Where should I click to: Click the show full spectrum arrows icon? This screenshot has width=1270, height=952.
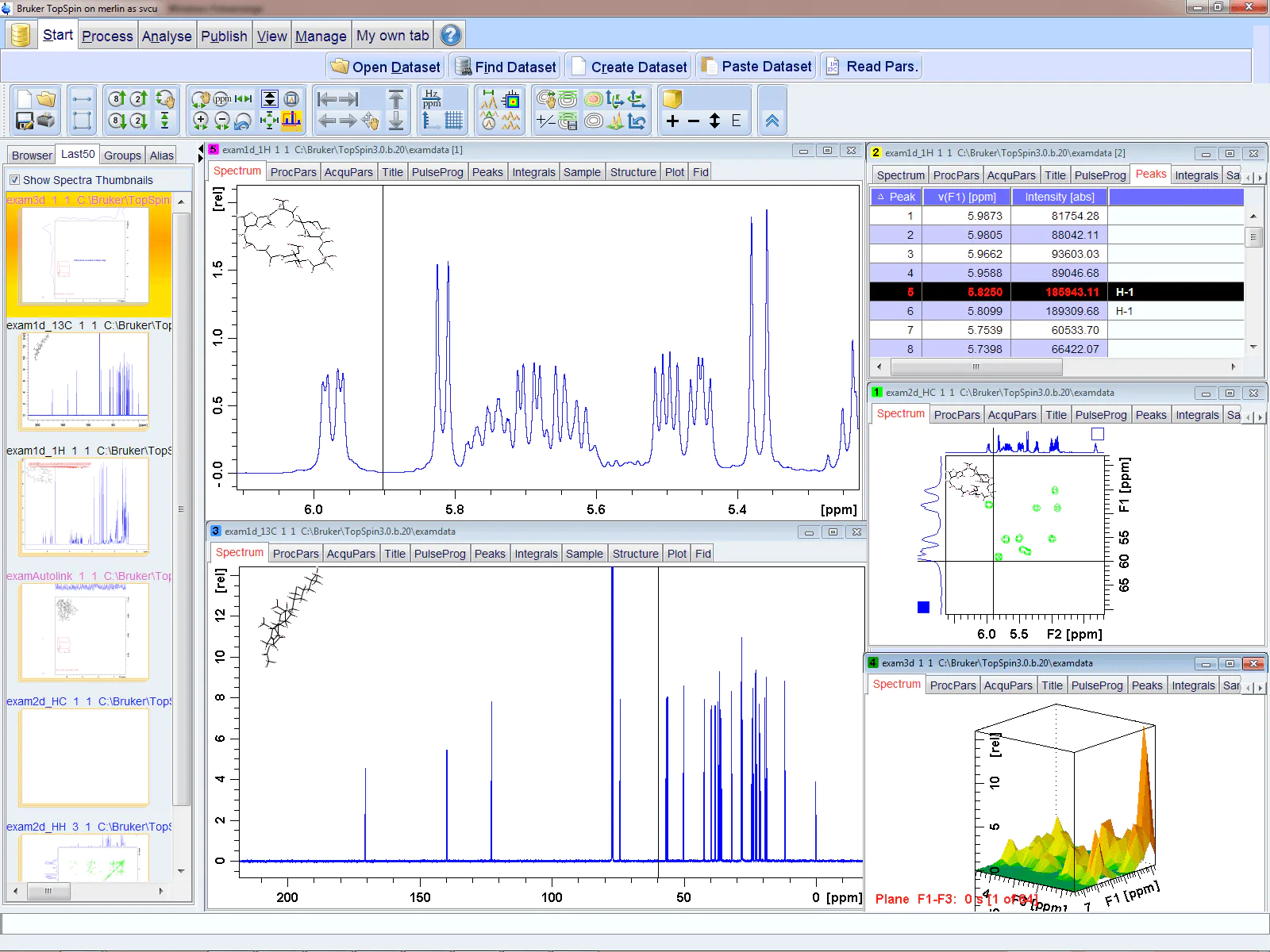coord(269,121)
